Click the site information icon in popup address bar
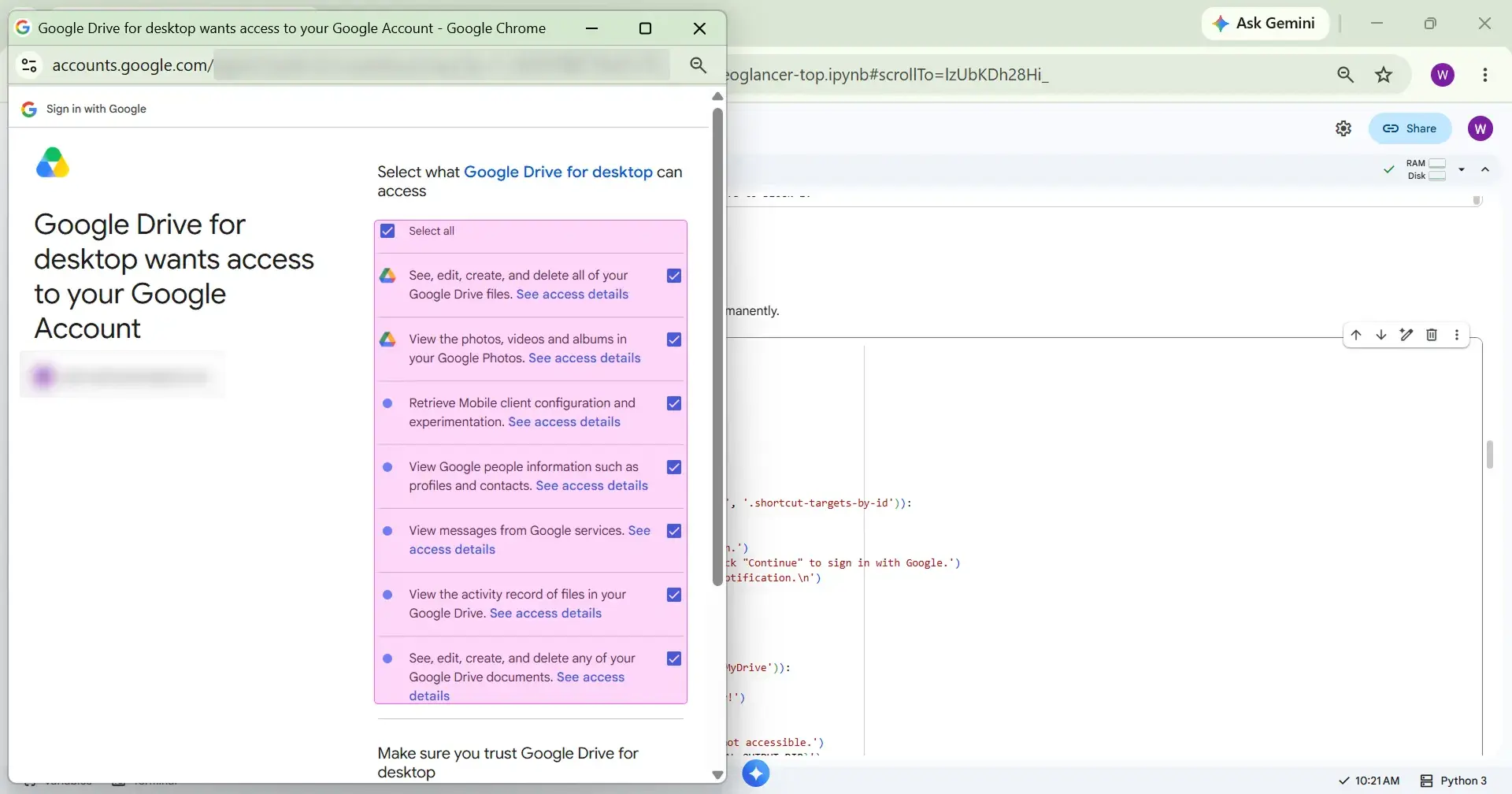 pos(29,65)
